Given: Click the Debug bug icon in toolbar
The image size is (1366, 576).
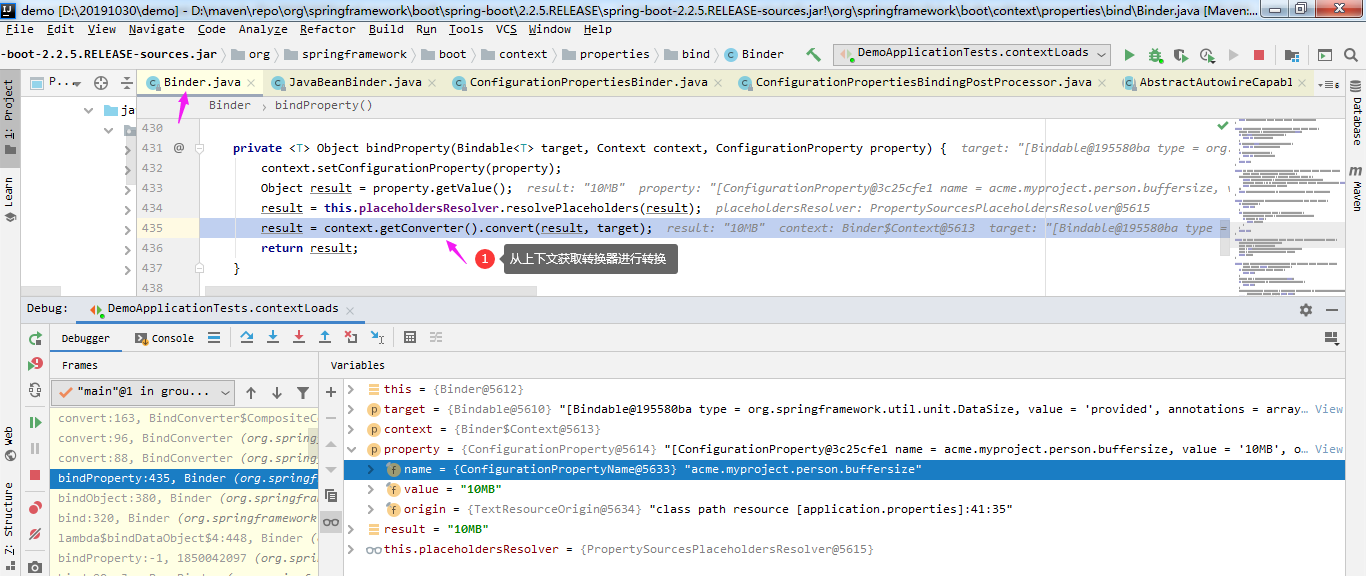Looking at the screenshot, I should coord(1155,55).
